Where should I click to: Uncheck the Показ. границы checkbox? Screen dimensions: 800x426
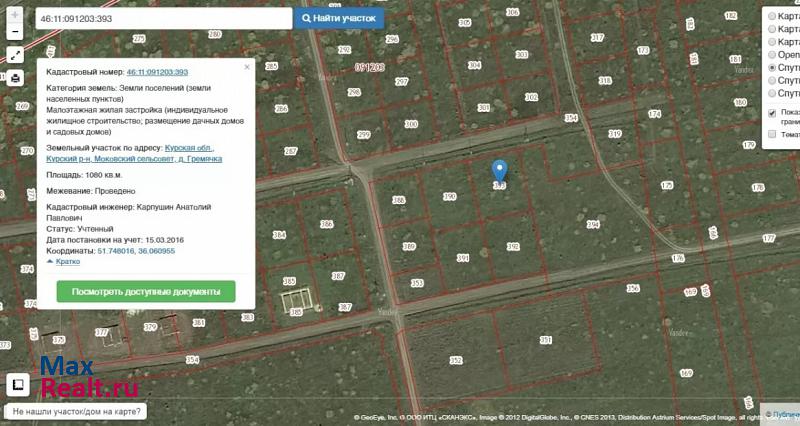pos(772,113)
